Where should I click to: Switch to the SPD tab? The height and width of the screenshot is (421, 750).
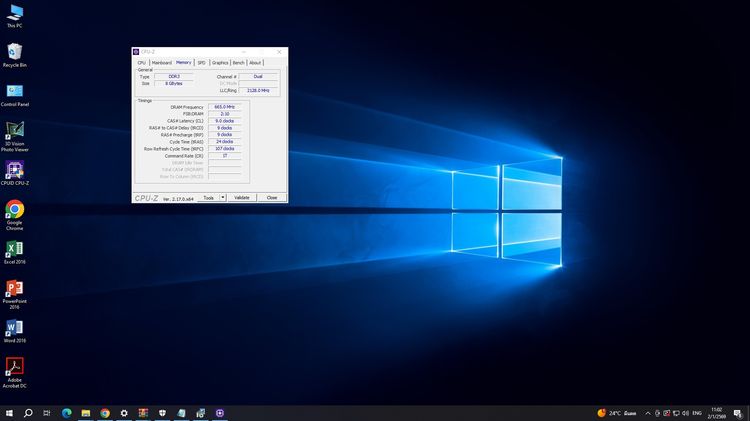click(201, 62)
